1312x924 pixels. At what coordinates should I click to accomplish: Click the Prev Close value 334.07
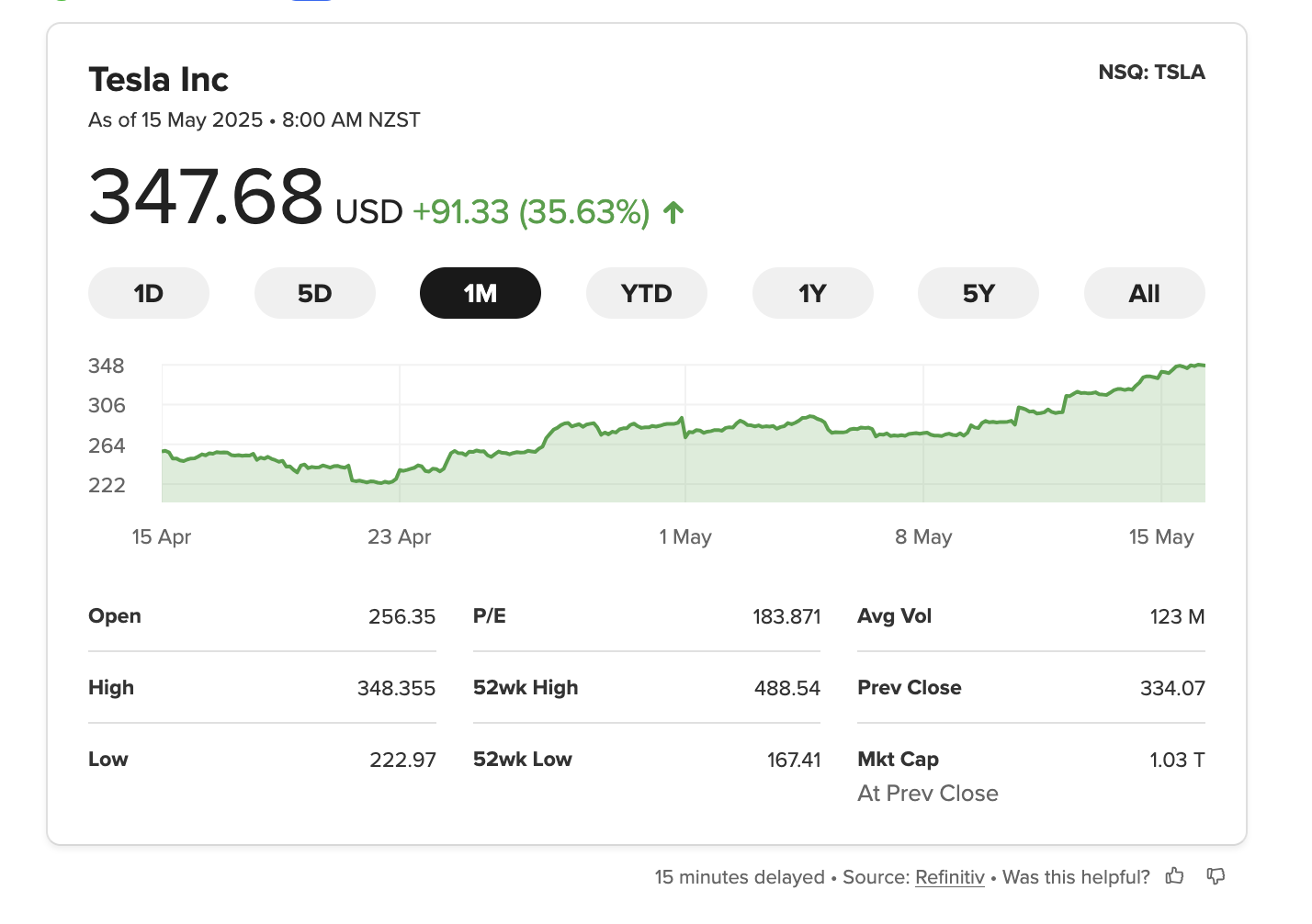click(x=1172, y=688)
